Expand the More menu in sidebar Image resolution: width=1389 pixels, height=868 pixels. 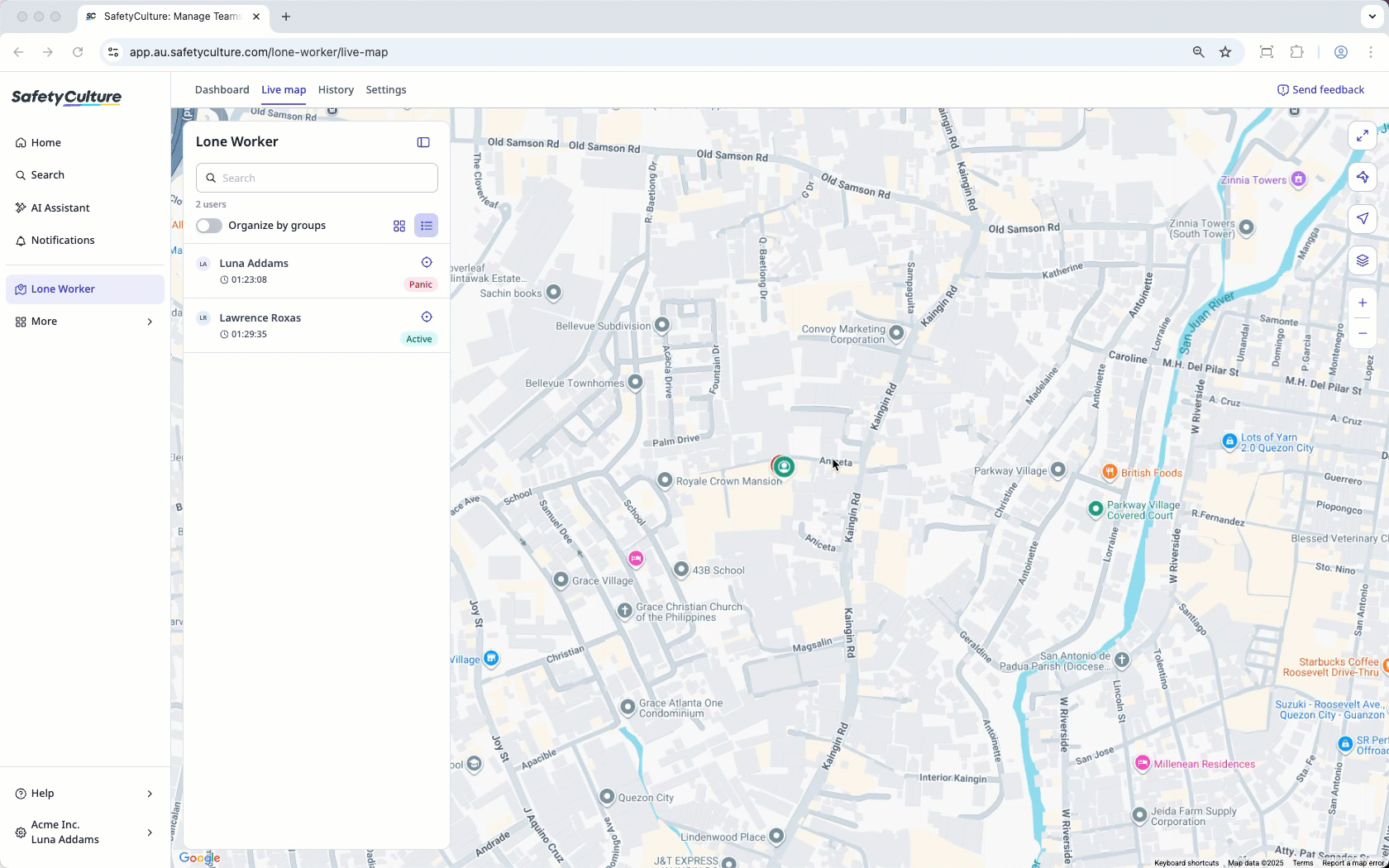tap(84, 322)
